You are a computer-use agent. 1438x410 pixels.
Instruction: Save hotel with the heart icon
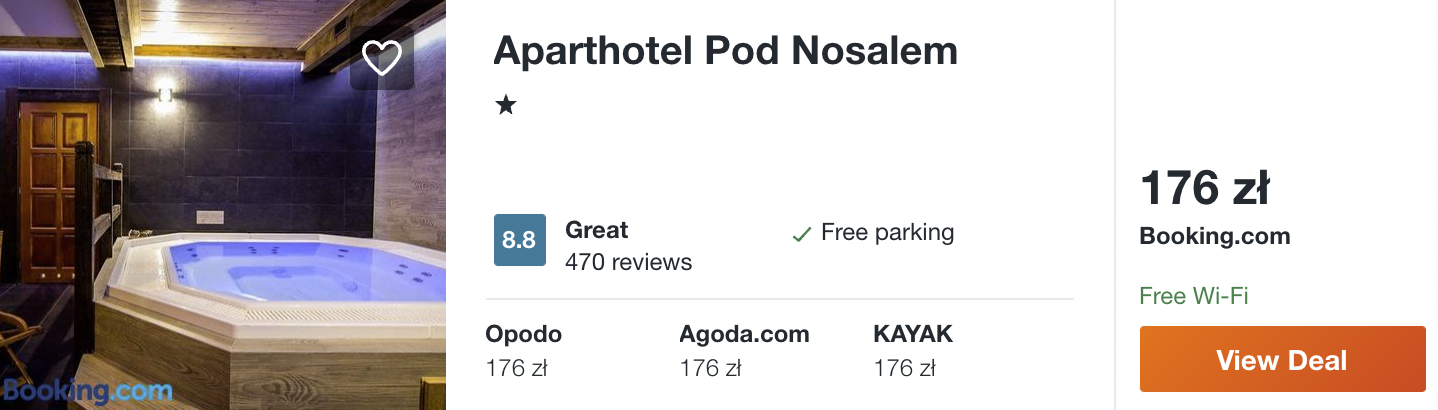point(381,58)
